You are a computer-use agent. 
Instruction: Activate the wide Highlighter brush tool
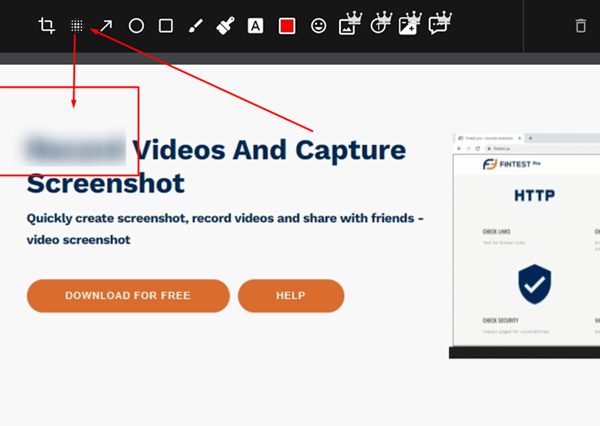226,26
